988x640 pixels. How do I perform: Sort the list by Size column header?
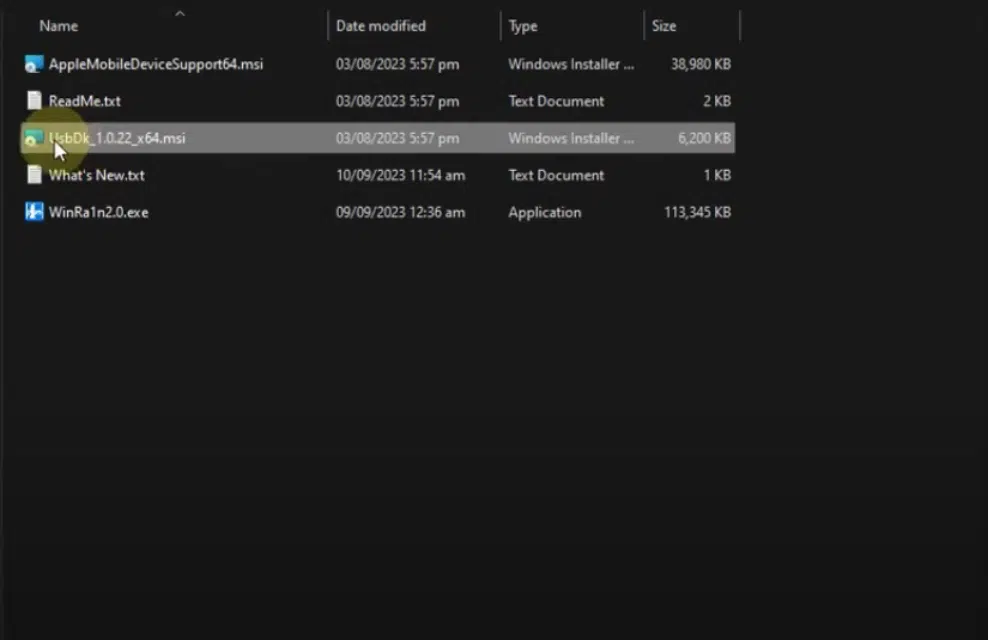[664, 26]
